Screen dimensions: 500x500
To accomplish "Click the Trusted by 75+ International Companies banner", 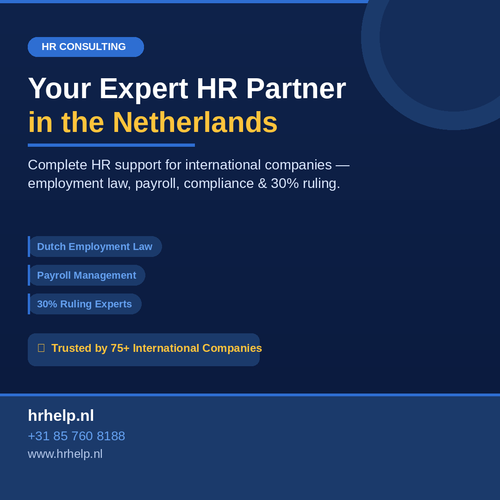I will coord(144,350).
